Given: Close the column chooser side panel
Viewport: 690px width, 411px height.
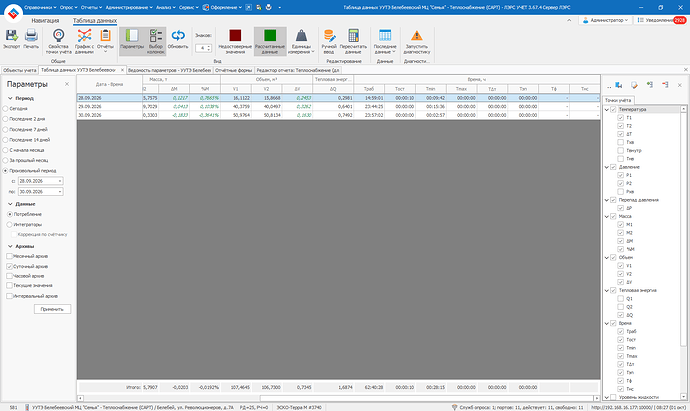Looking at the screenshot, I should 679,85.
